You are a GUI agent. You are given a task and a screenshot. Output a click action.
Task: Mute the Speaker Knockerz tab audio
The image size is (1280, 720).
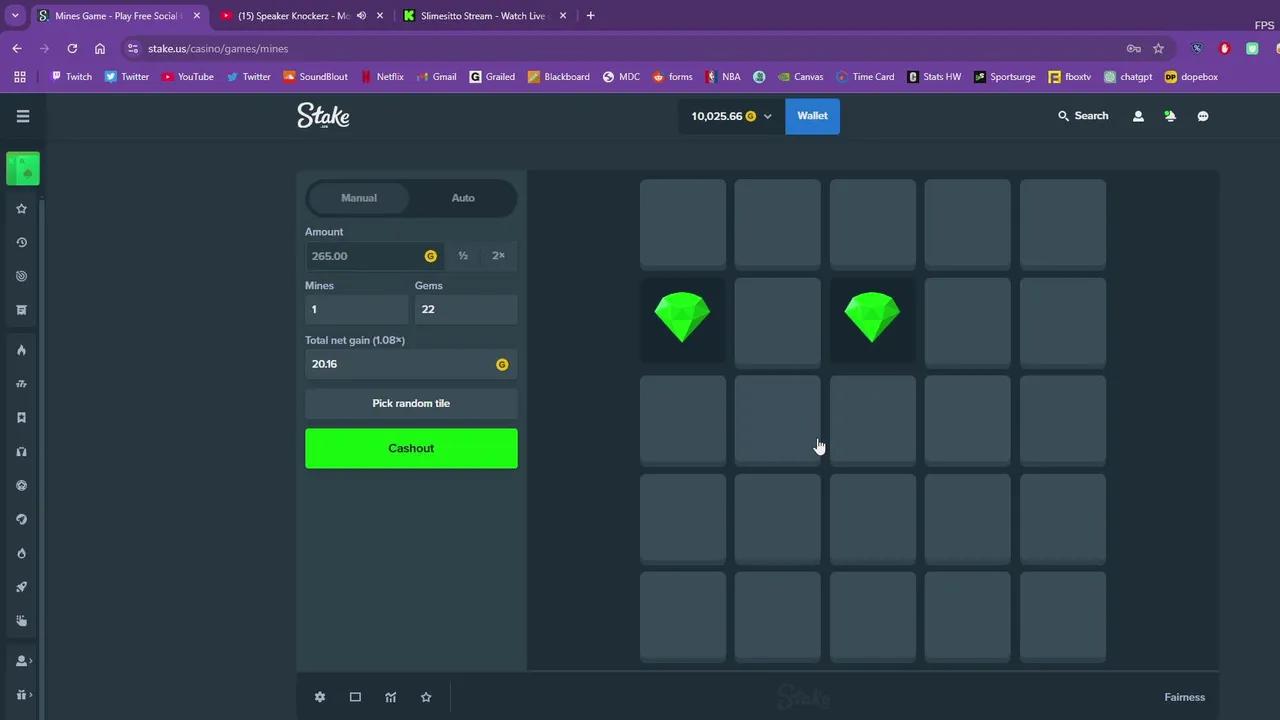(361, 16)
